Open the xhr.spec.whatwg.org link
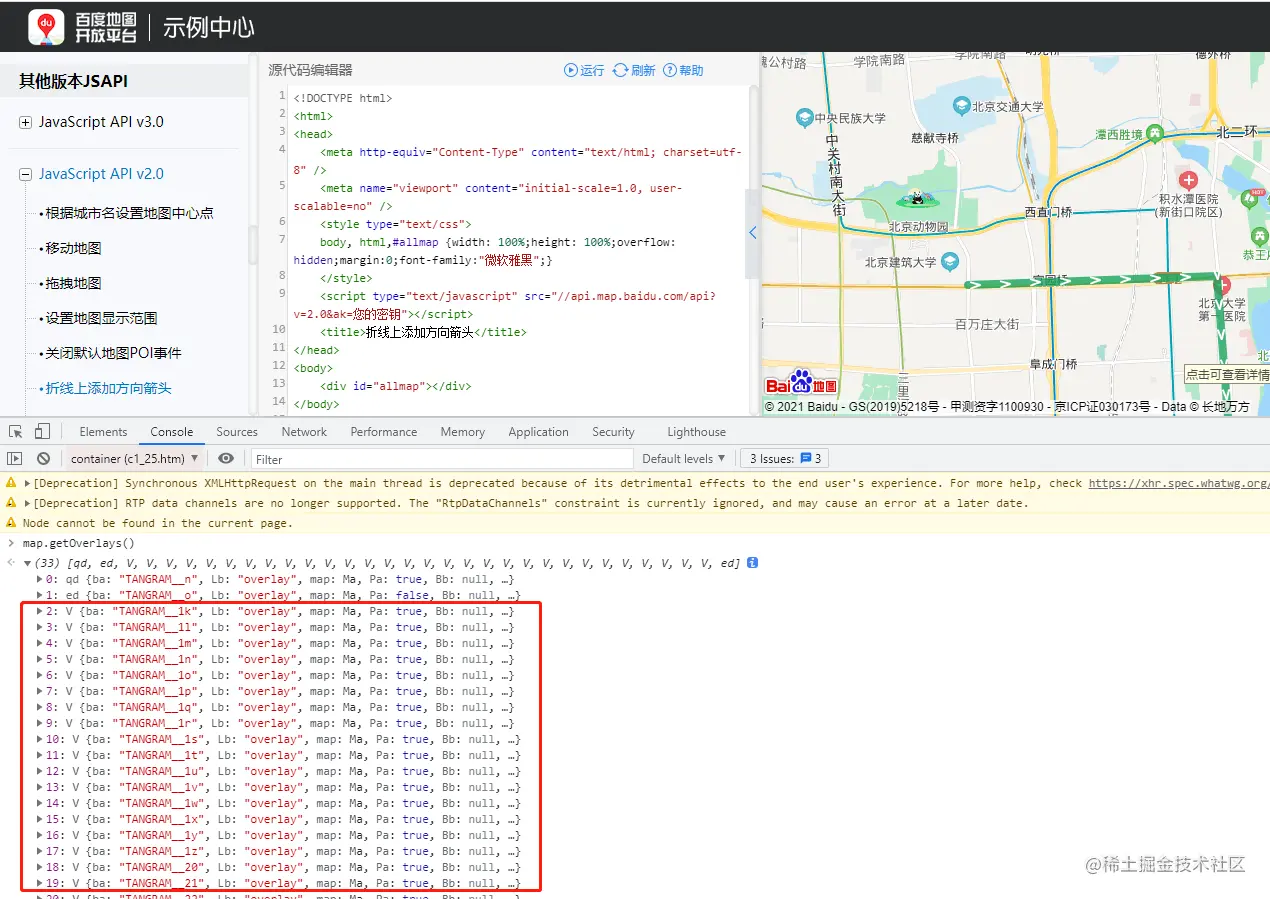The width and height of the screenshot is (1270, 899). [1178, 484]
